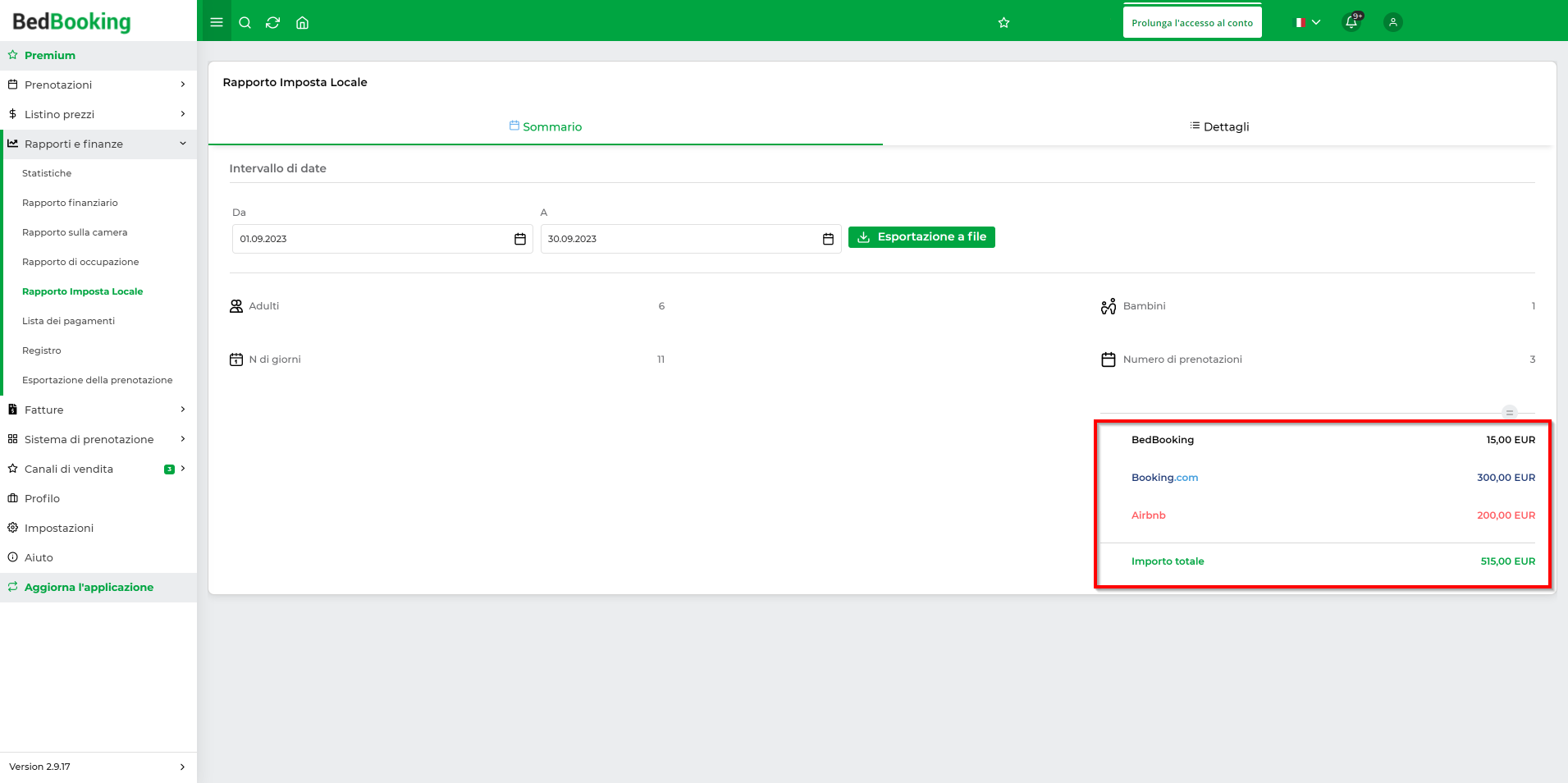Click the Importo totale label
The image size is (1568, 783).
click(1168, 561)
